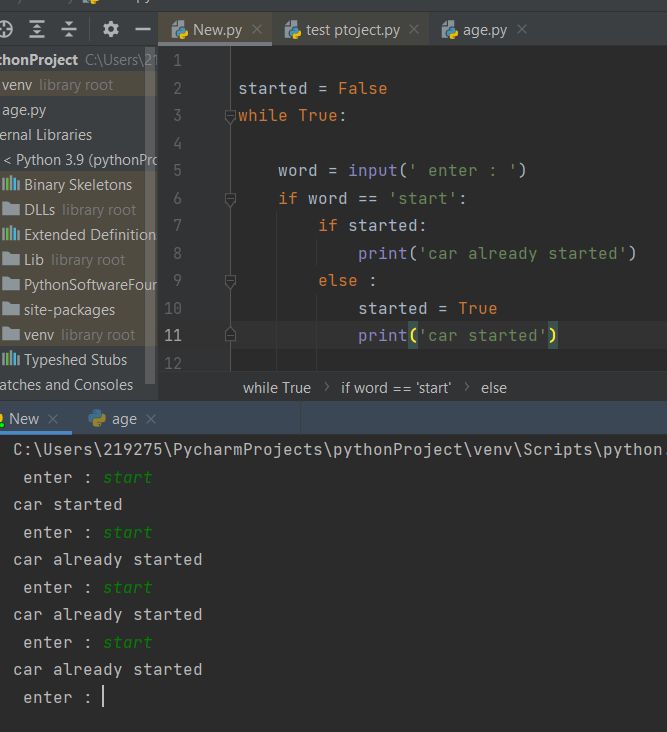The height and width of the screenshot is (732, 667).
Task: Click the console input prompt after last 'enter :'
Action: [x=103, y=697]
